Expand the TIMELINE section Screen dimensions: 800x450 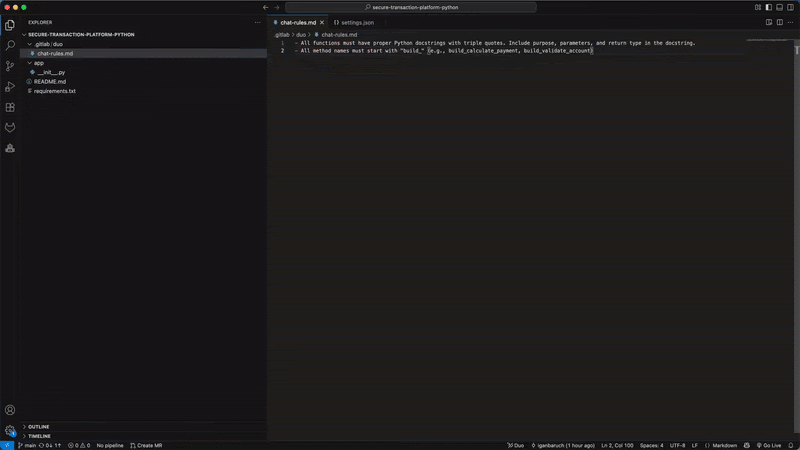39,436
